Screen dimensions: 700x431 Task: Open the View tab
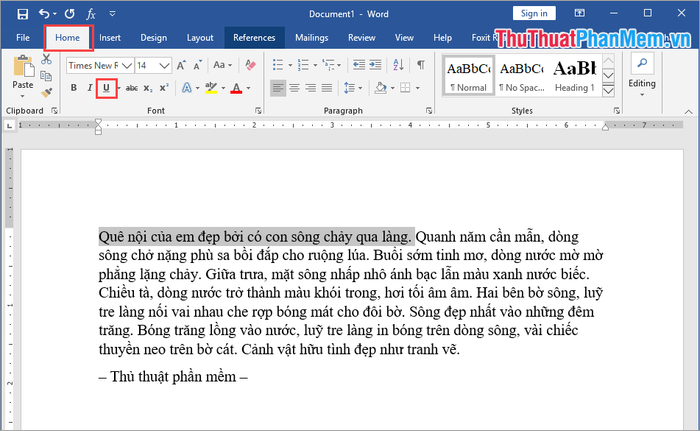[404, 38]
